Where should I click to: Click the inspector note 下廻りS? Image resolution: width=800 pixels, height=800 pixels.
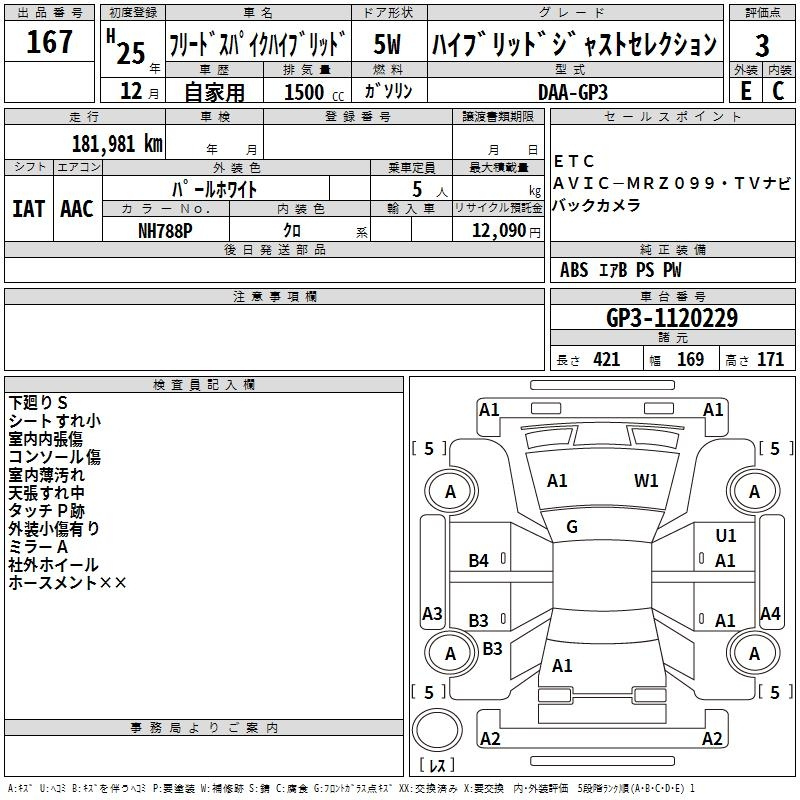pyautogui.click(x=38, y=403)
